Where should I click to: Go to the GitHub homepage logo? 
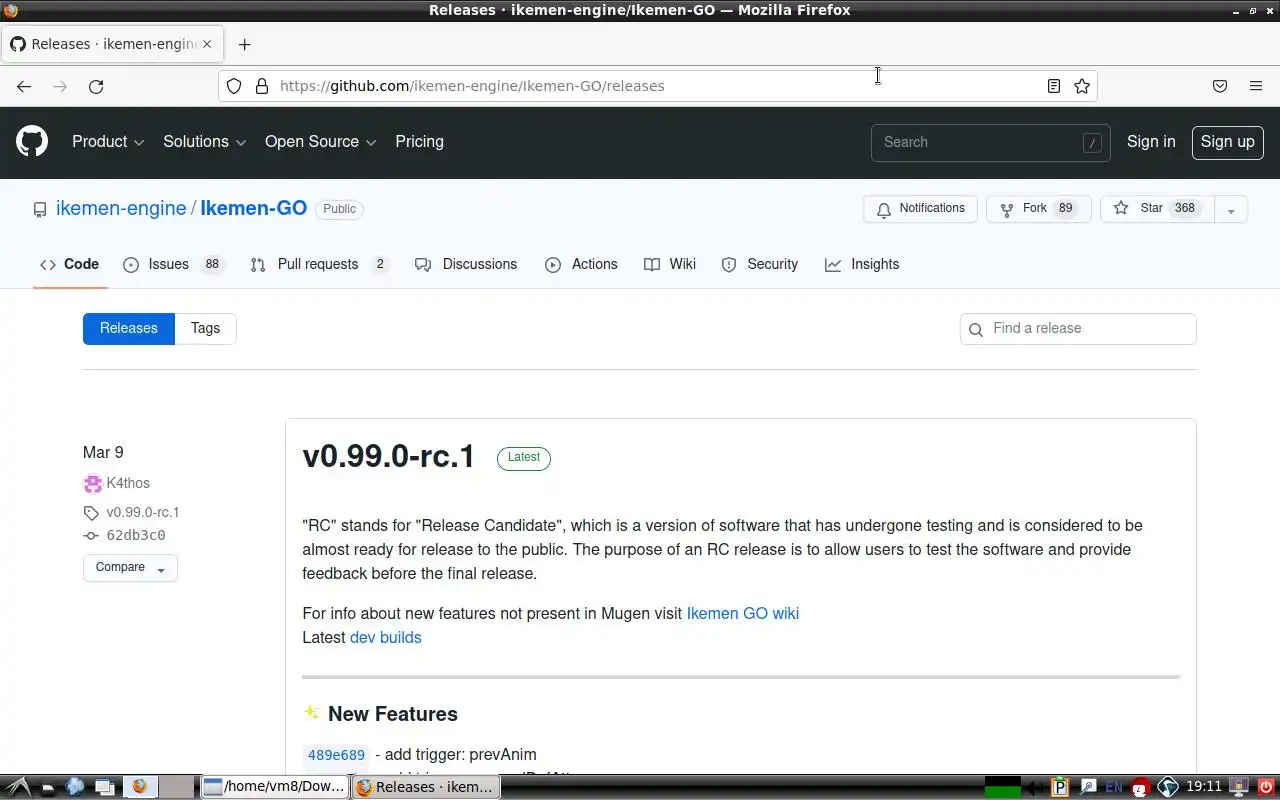click(x=32, y=142)
